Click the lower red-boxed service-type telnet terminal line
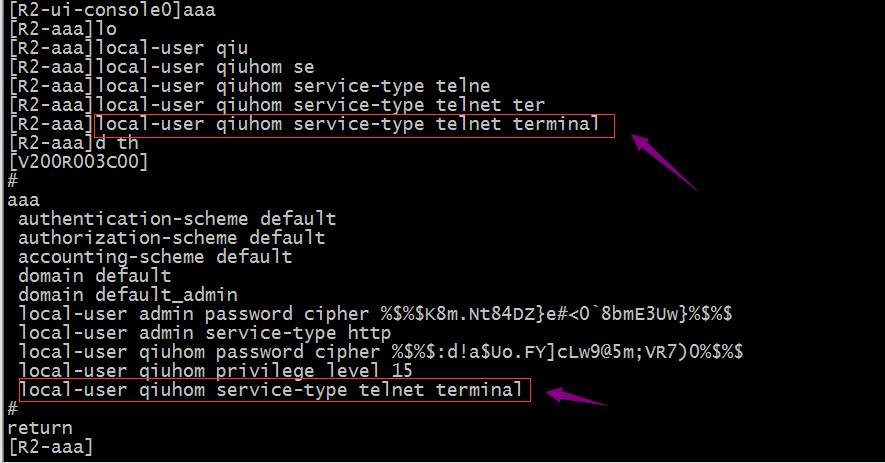This screenshot has height=463, width=885. pyautogui.click(x=275, y=390)
